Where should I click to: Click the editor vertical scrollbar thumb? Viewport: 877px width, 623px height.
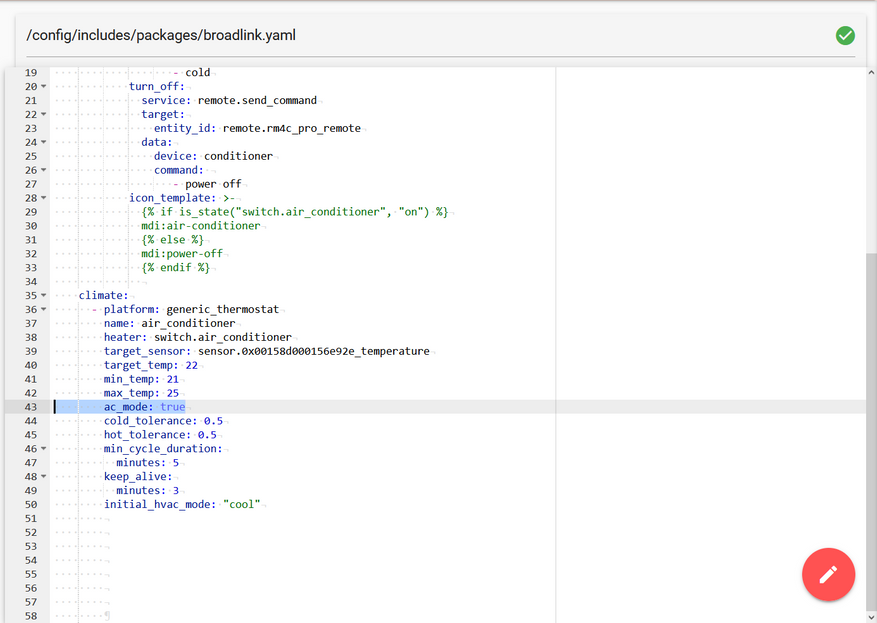[871, 431]
